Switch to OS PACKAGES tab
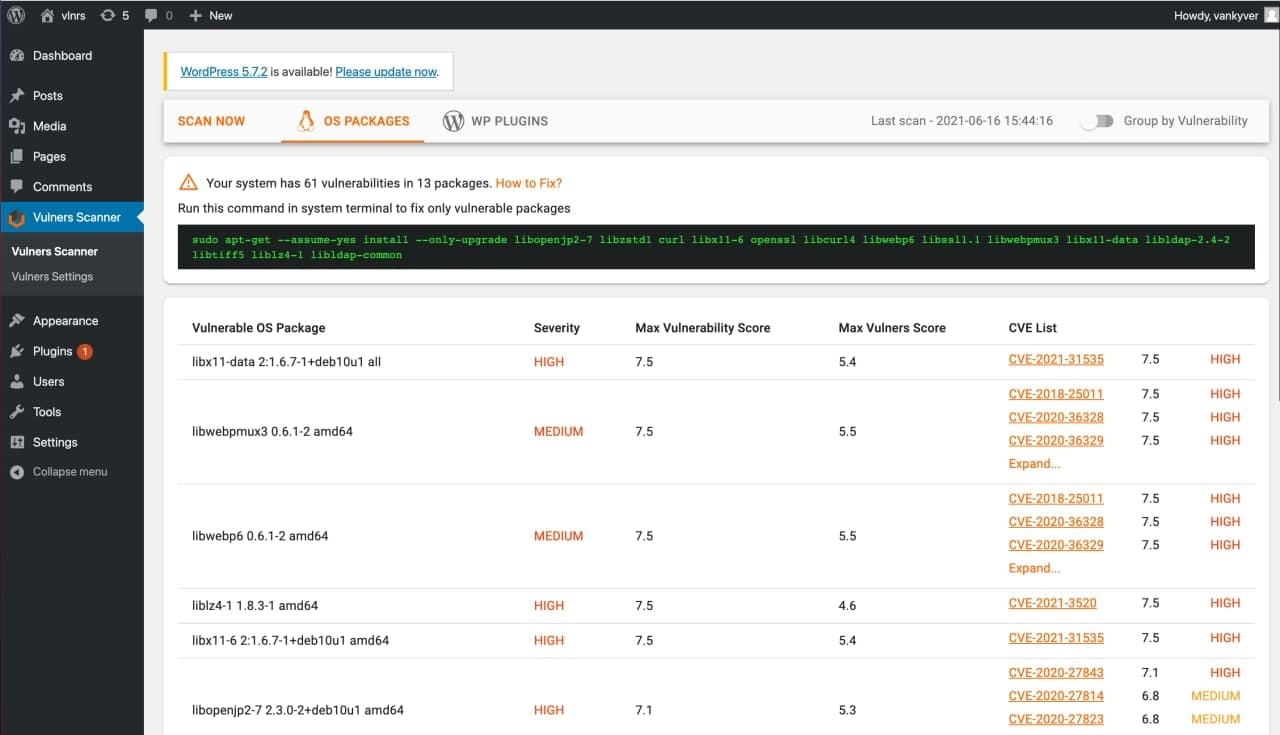 coord(353,121)
